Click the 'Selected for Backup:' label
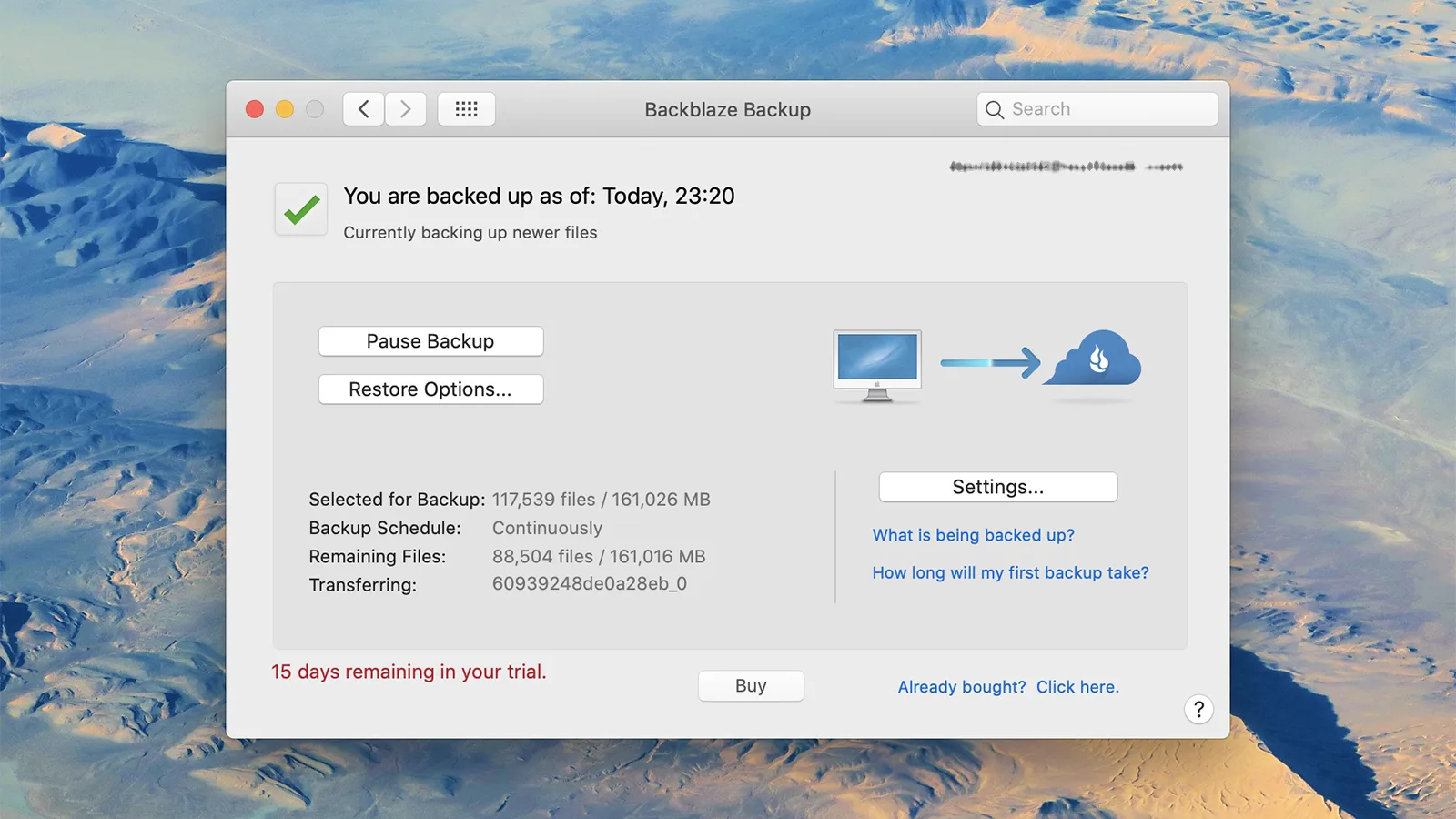1456x819 pixels. pos(397,500)
